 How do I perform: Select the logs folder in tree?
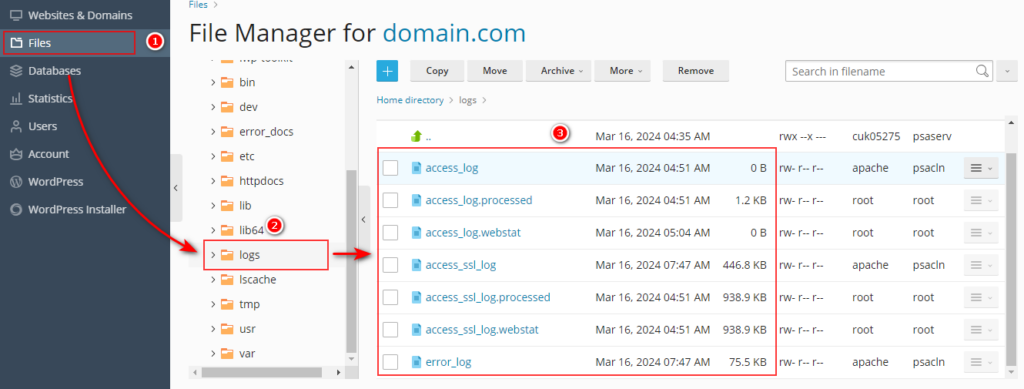coord(249,255)
